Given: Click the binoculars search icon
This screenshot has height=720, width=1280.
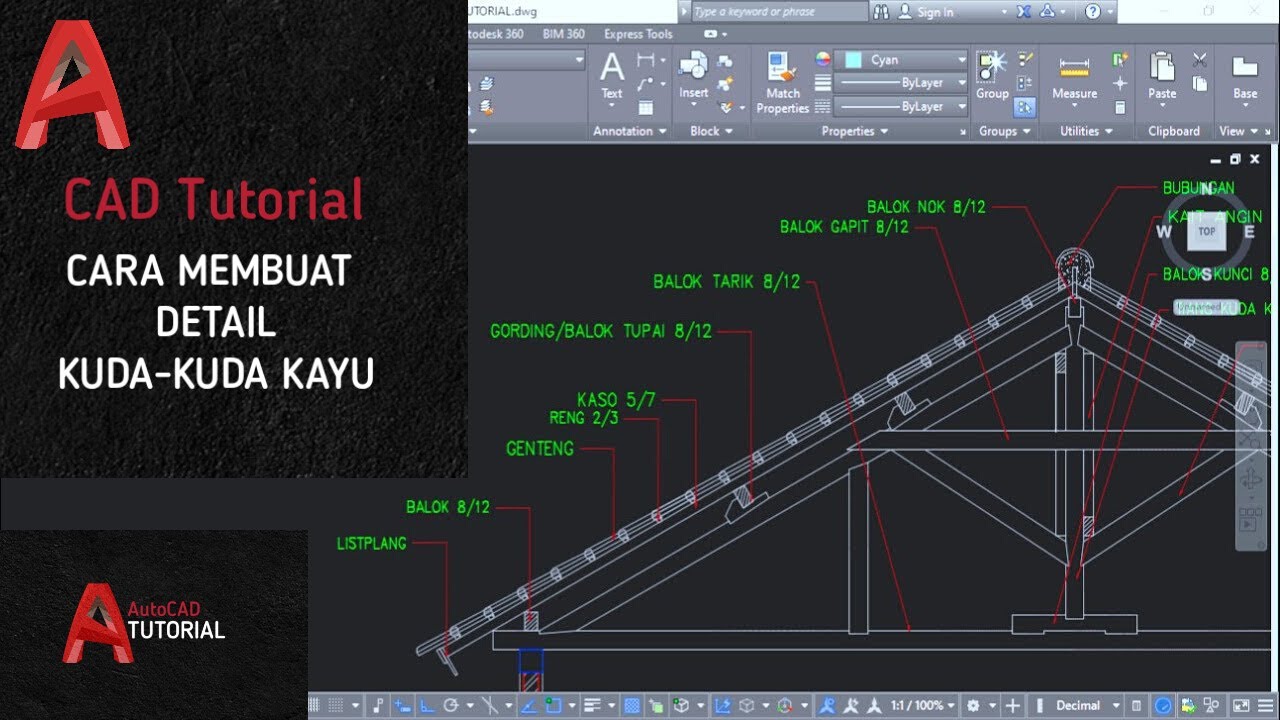Looking at the screenshot, I should click(881, 12).
